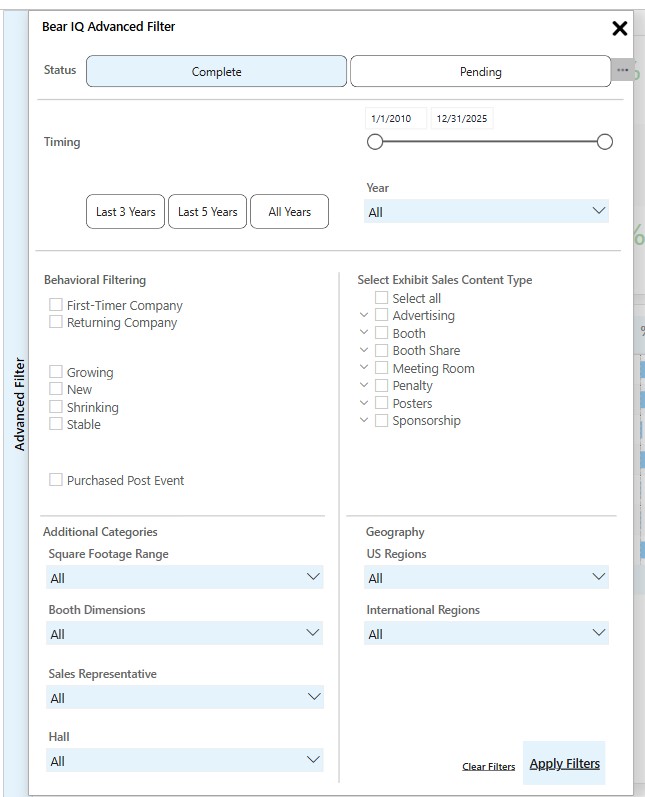Check the First-Timer Company checkbox

point(56,305)
